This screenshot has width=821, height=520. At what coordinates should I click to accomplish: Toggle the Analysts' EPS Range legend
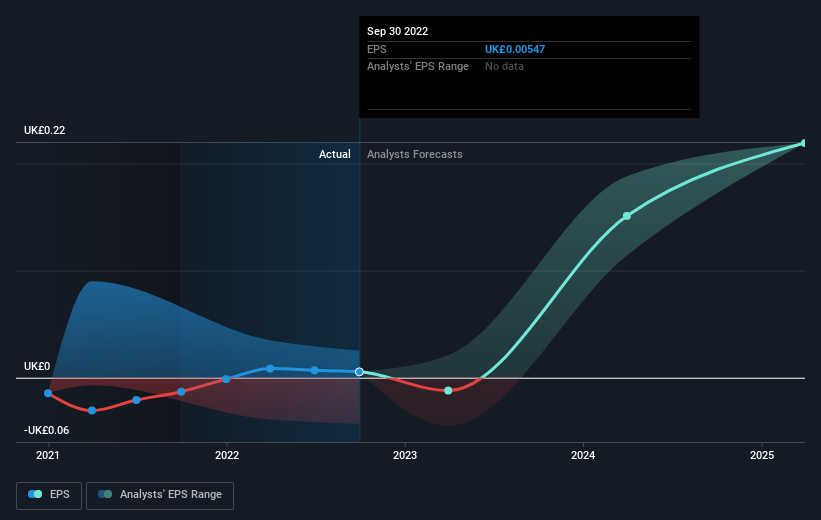tap(160, 495)
